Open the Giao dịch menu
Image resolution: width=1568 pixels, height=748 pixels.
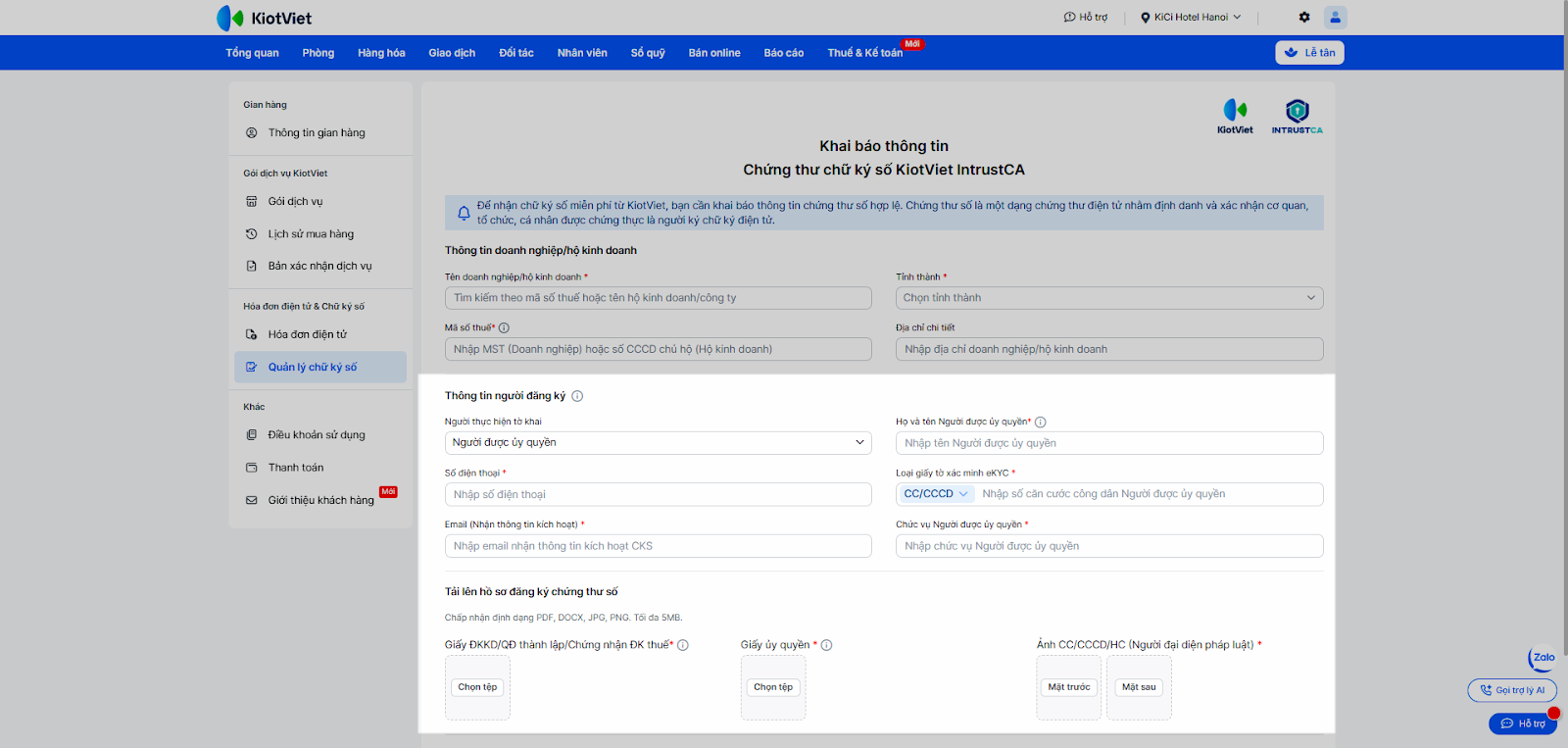452,53
